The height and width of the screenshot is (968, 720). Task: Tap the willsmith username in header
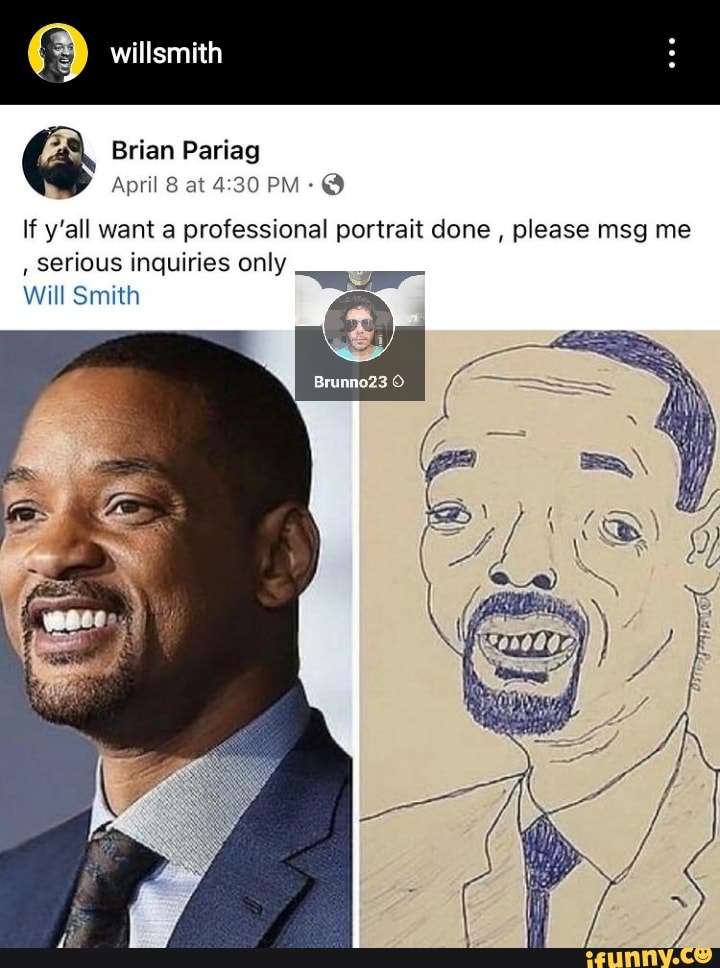click(x=166, y=53)
